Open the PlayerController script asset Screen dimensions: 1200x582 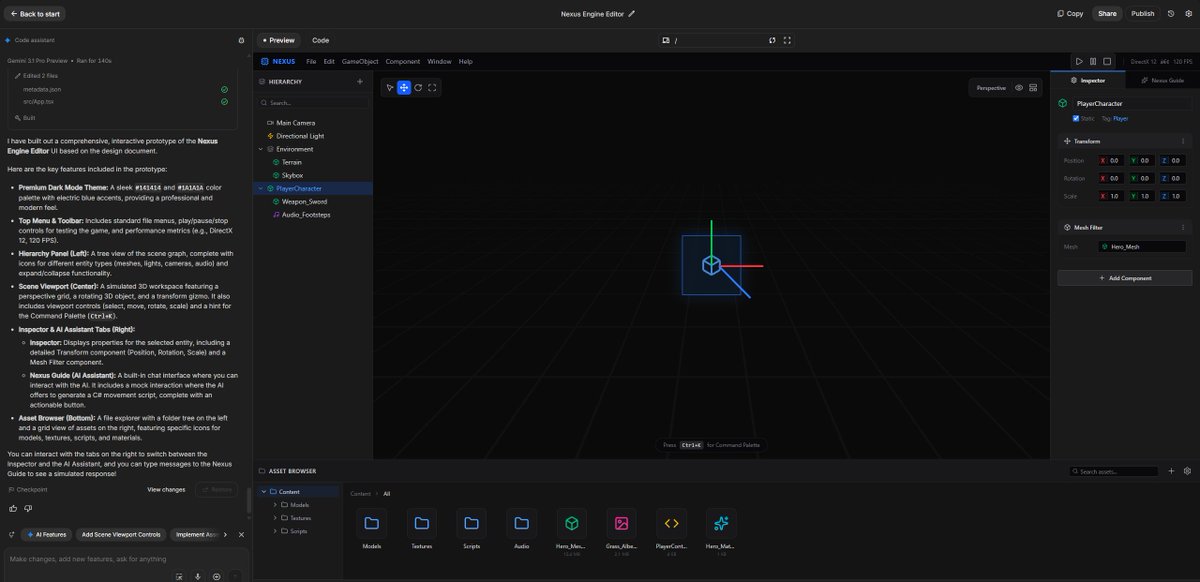[671, 523]
